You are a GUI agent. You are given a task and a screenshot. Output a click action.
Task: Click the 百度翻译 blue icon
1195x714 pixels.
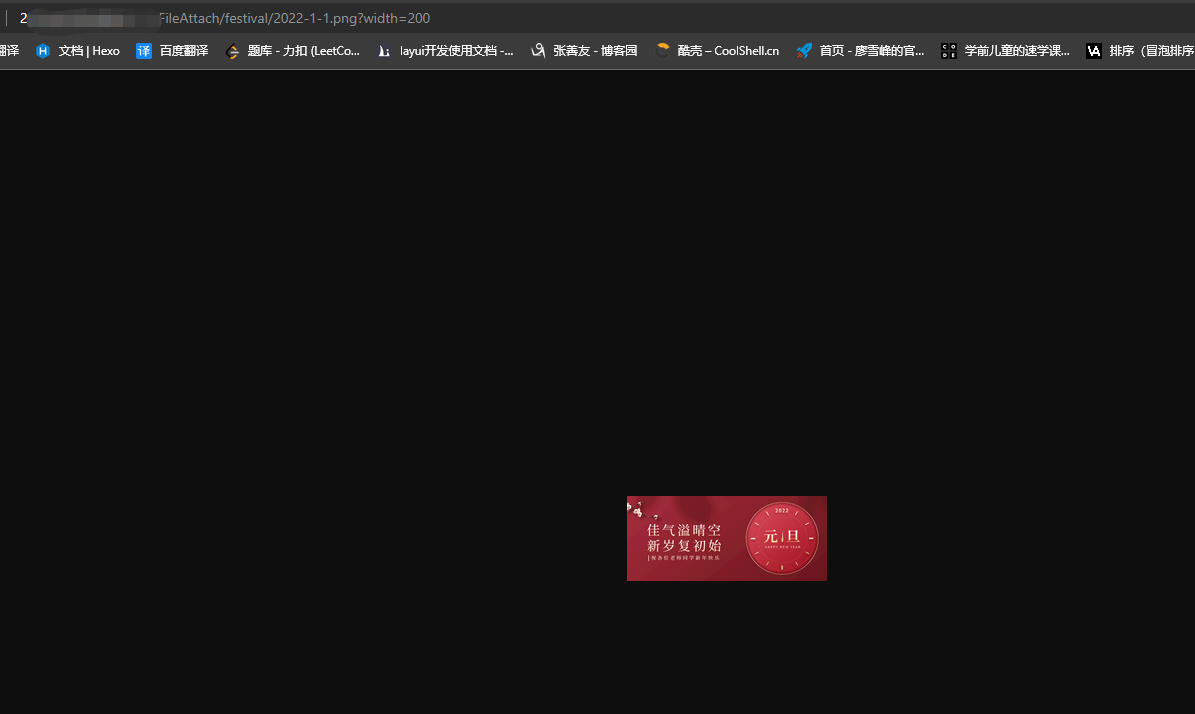pos(143,51)
